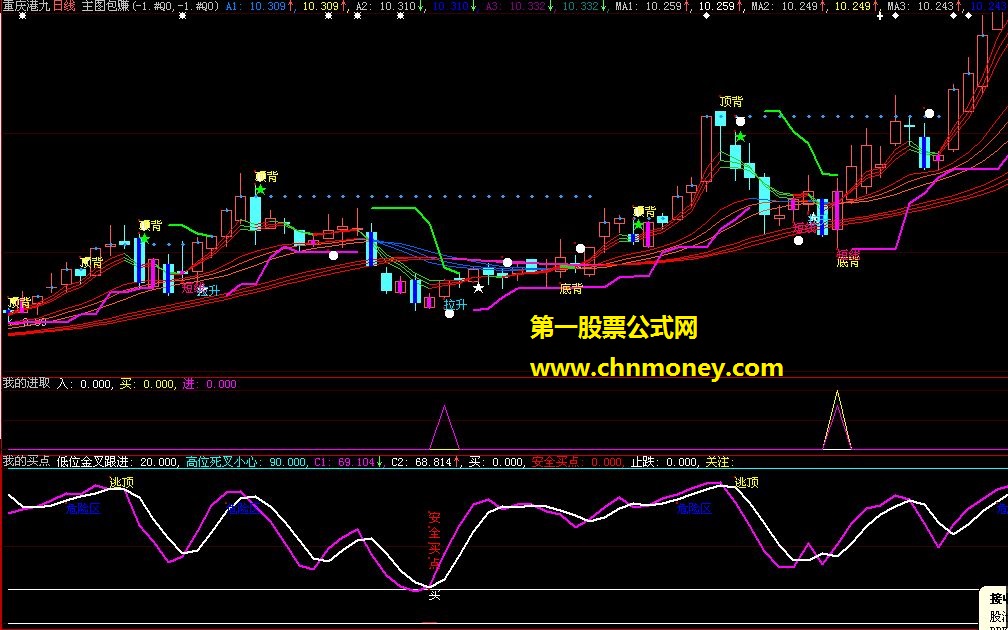Click the yellow 关注 label
The height and width of the screenshot is (630, 1008).
[719, 462]
